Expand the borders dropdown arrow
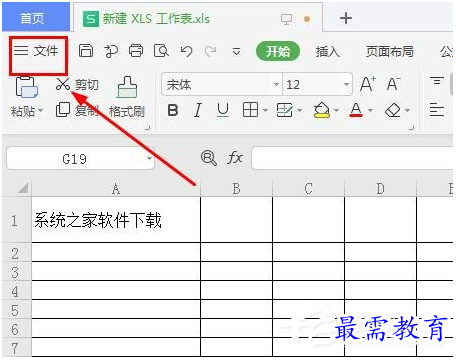The image size is (456, 360). click(x=265, y=110)
